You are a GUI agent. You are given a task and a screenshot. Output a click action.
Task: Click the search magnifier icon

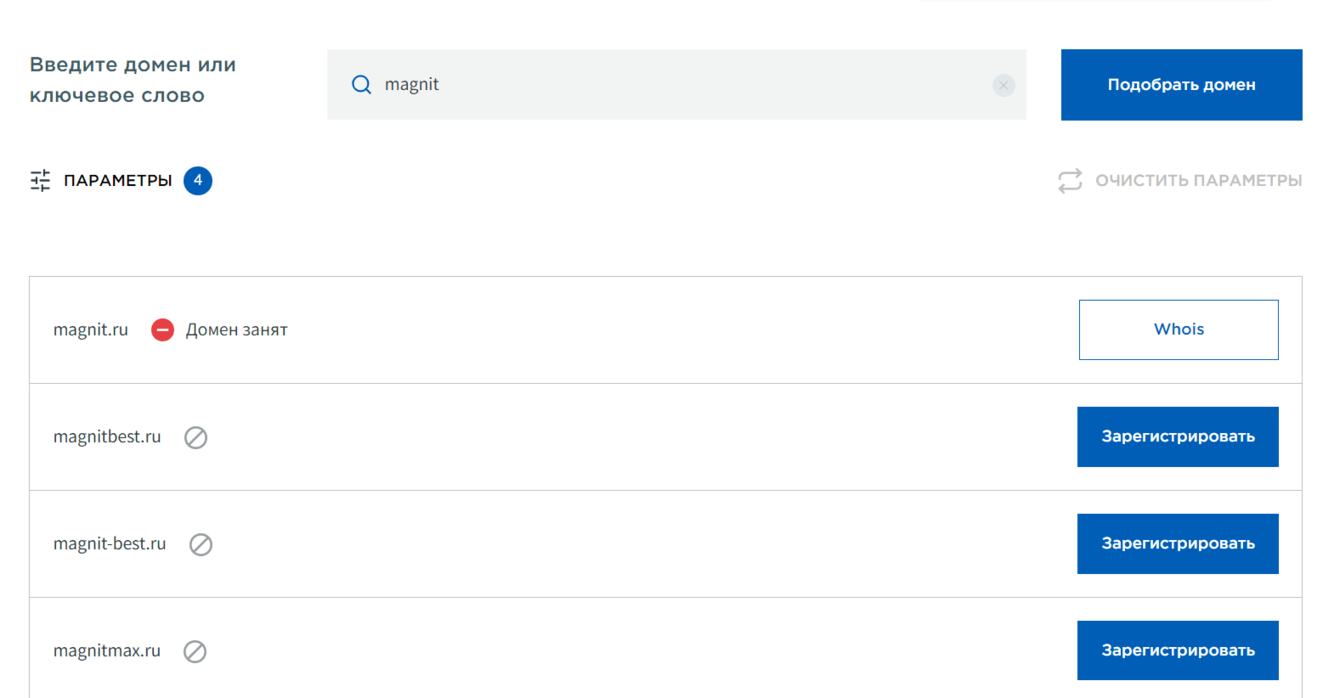pyautogui.click(x=361, y=85)
